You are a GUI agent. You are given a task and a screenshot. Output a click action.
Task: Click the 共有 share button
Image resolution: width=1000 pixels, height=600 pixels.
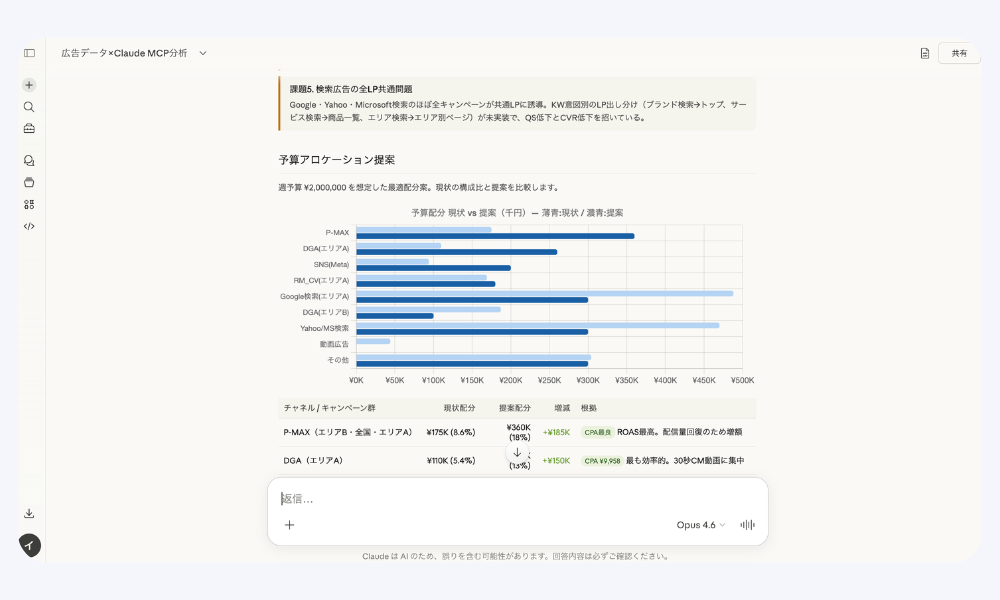click(959, 53)
